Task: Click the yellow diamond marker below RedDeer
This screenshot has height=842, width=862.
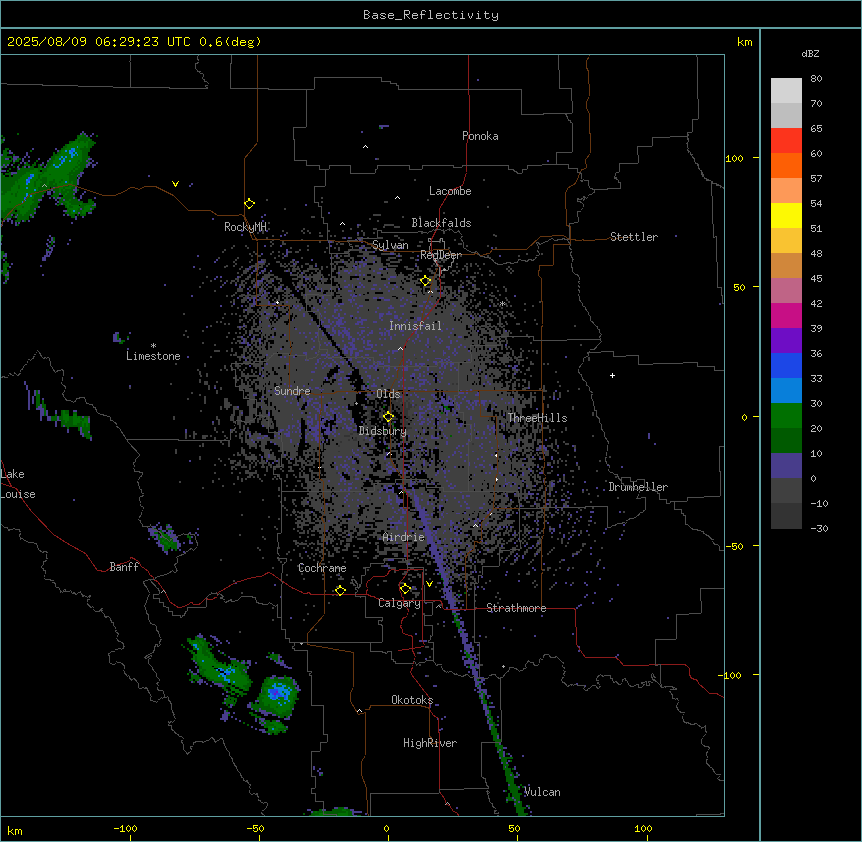Action: click(x=426, y=281)
